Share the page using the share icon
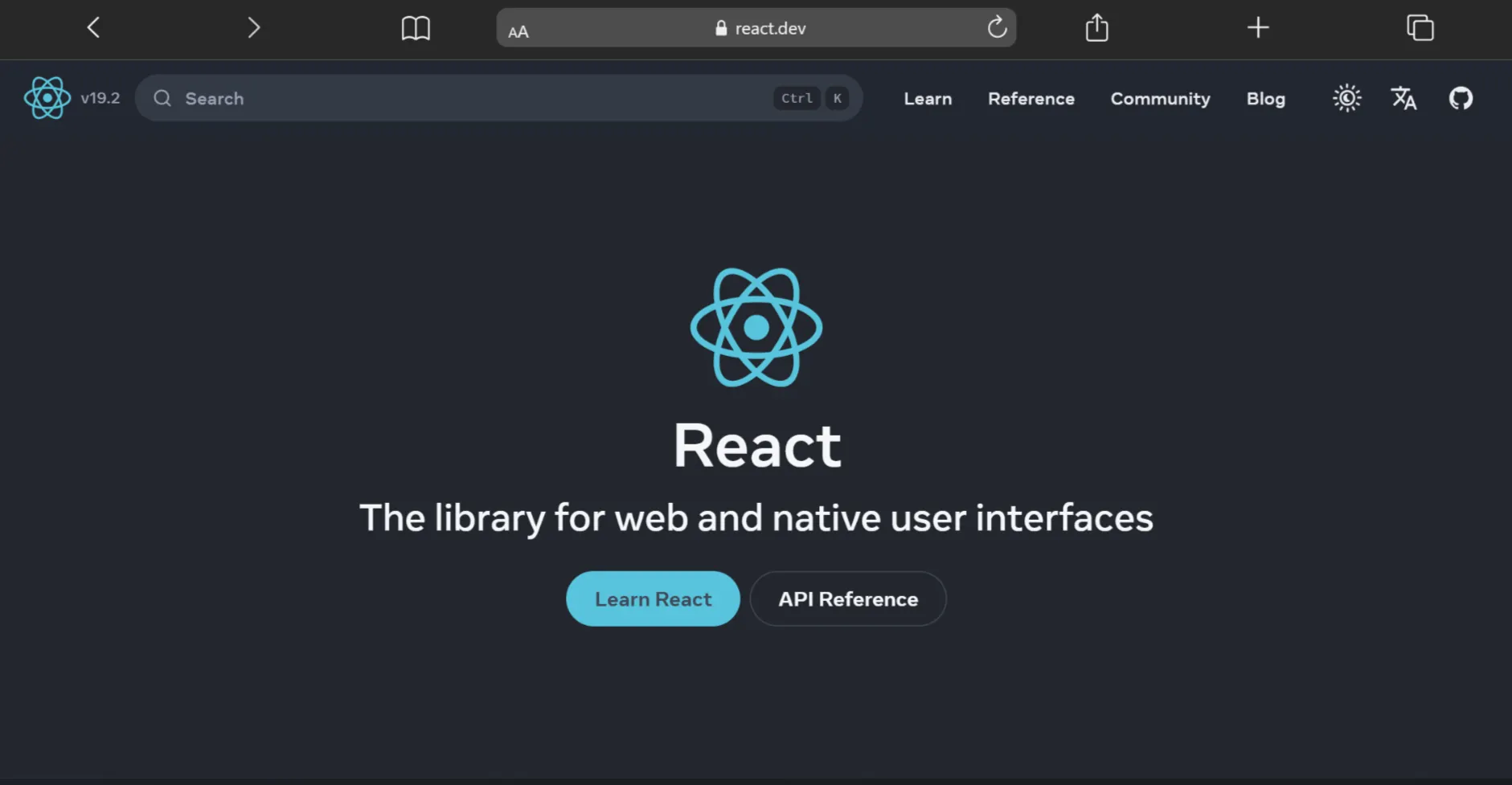The height and width of the screenshot is (785, 1512). (x=1096, y=27)
